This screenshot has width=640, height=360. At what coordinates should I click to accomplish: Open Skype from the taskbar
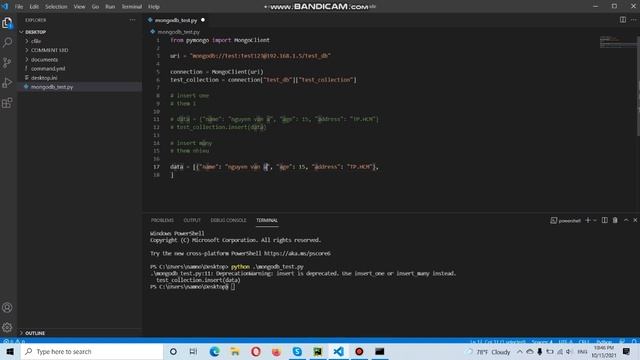(x=297, y=351)
